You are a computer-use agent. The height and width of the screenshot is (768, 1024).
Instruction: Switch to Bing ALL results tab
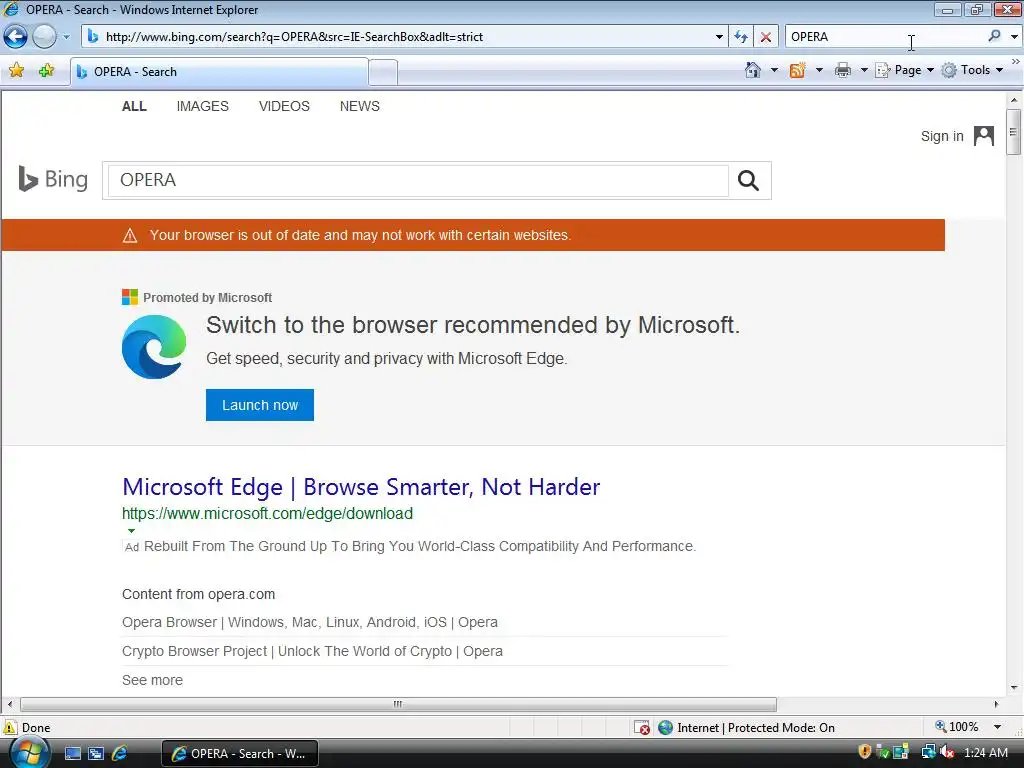tap(134, 106)
